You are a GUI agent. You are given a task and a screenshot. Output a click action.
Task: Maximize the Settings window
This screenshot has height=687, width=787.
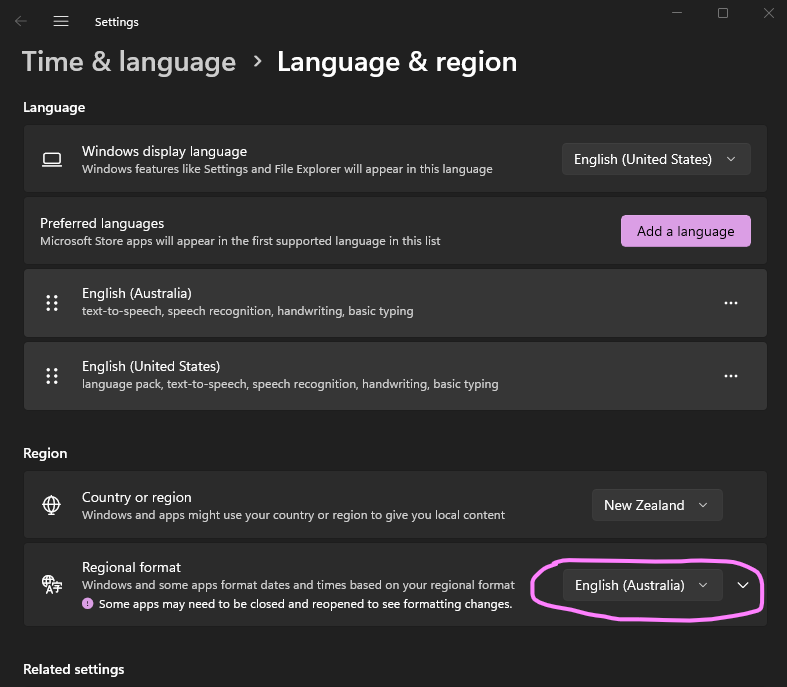click(x=722, y=13)
